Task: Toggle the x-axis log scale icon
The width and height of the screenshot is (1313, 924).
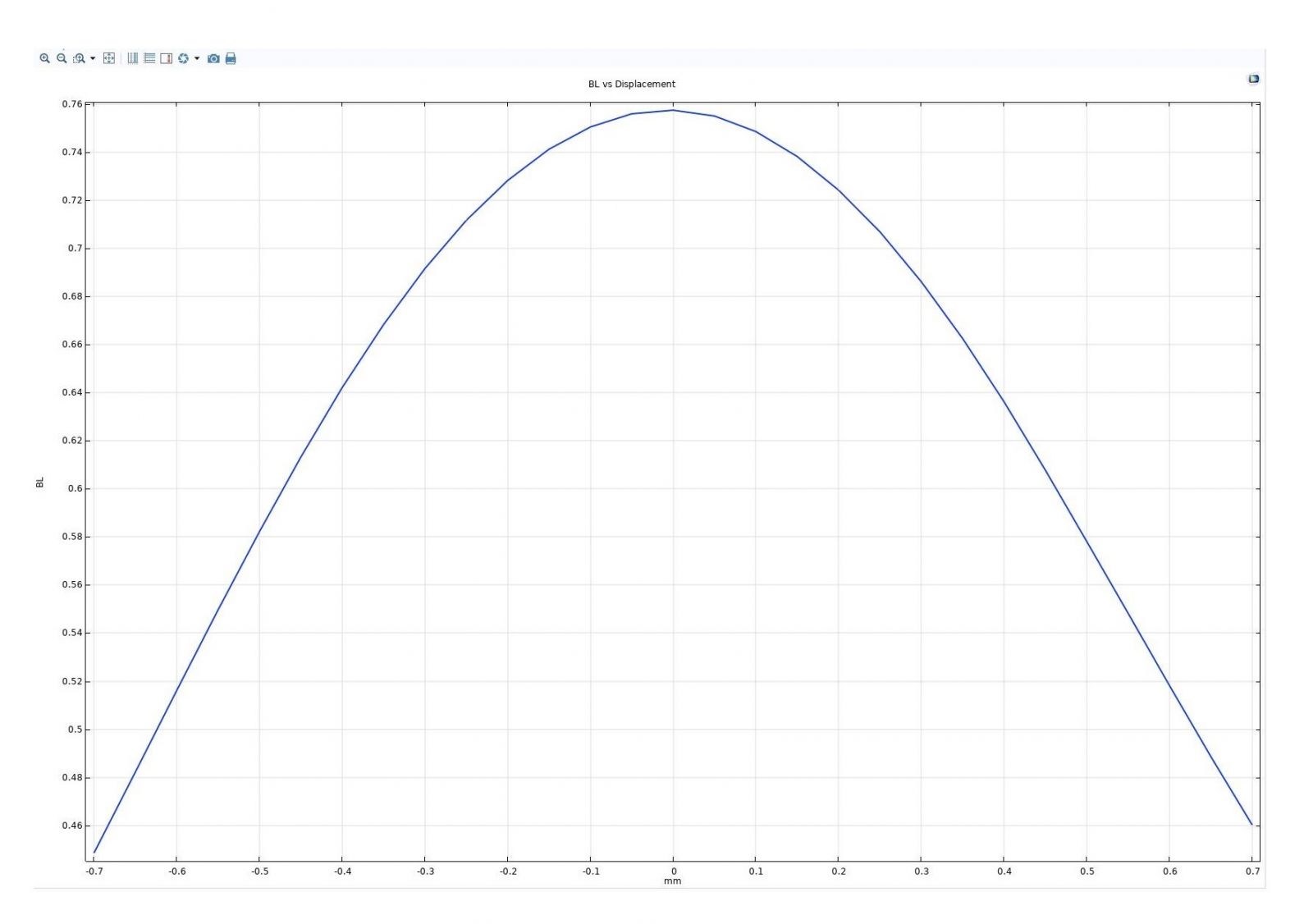Action: tap(133, 58)
